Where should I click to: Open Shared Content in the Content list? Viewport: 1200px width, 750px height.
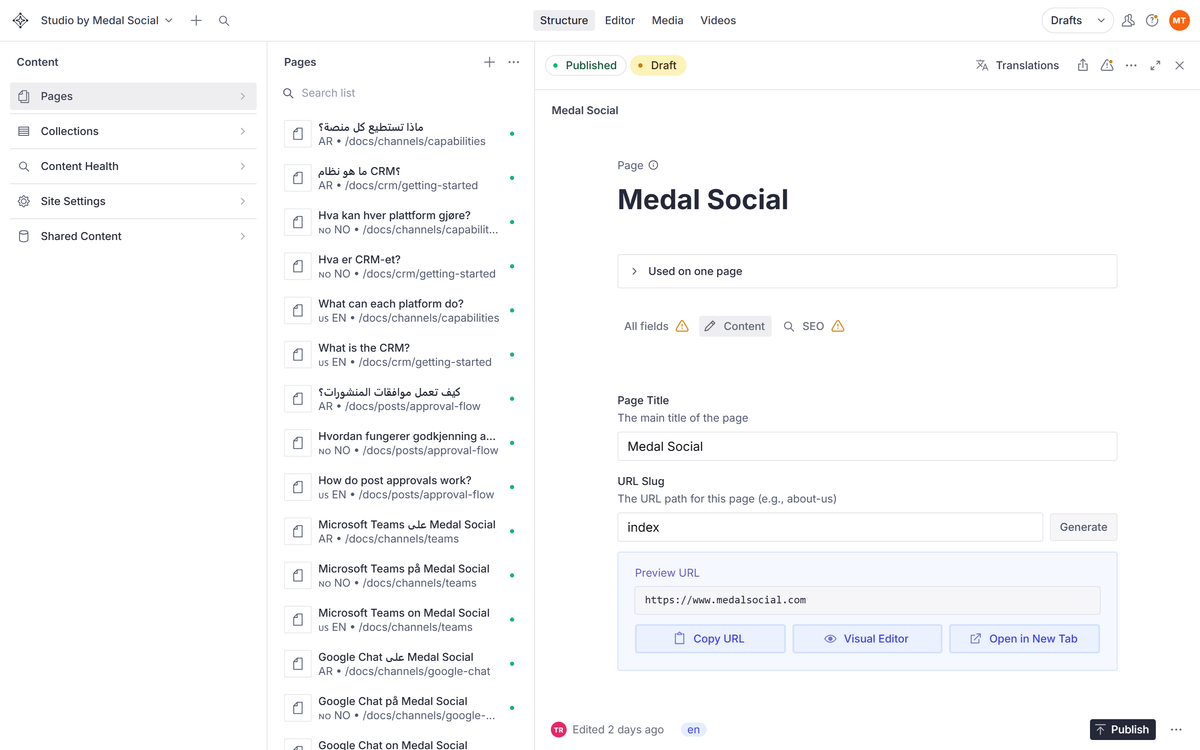(133, 236)
